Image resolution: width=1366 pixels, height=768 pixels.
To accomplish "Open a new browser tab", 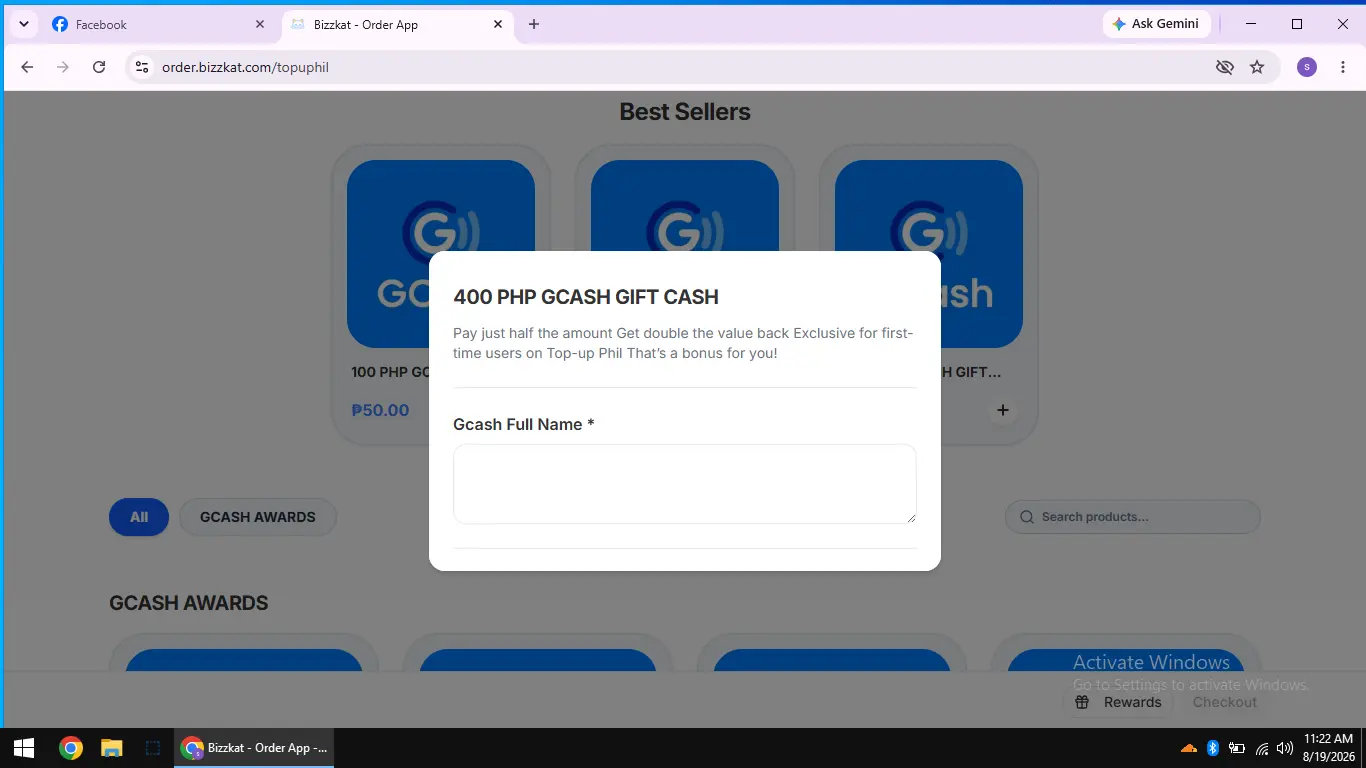I will (x=534, y=24).
